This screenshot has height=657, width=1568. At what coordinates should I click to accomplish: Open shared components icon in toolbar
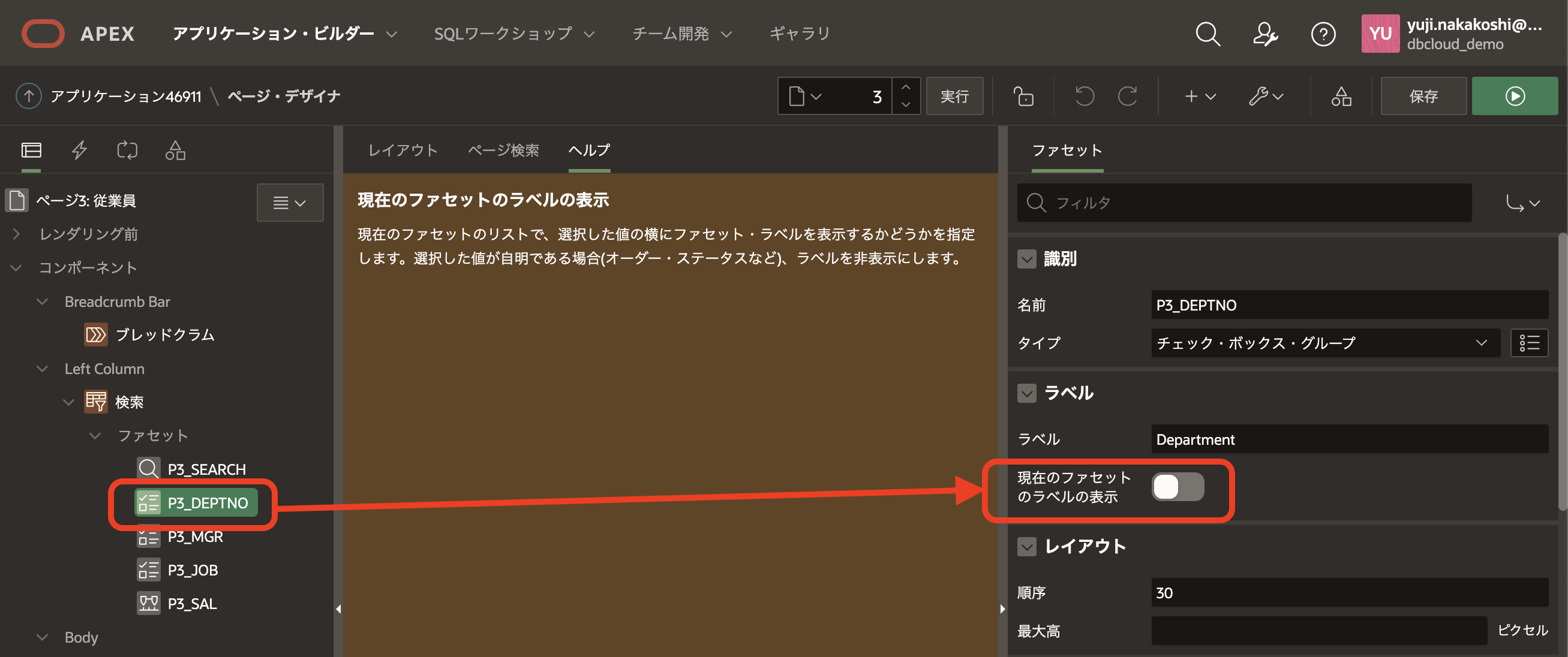(x=1341, y=96)
